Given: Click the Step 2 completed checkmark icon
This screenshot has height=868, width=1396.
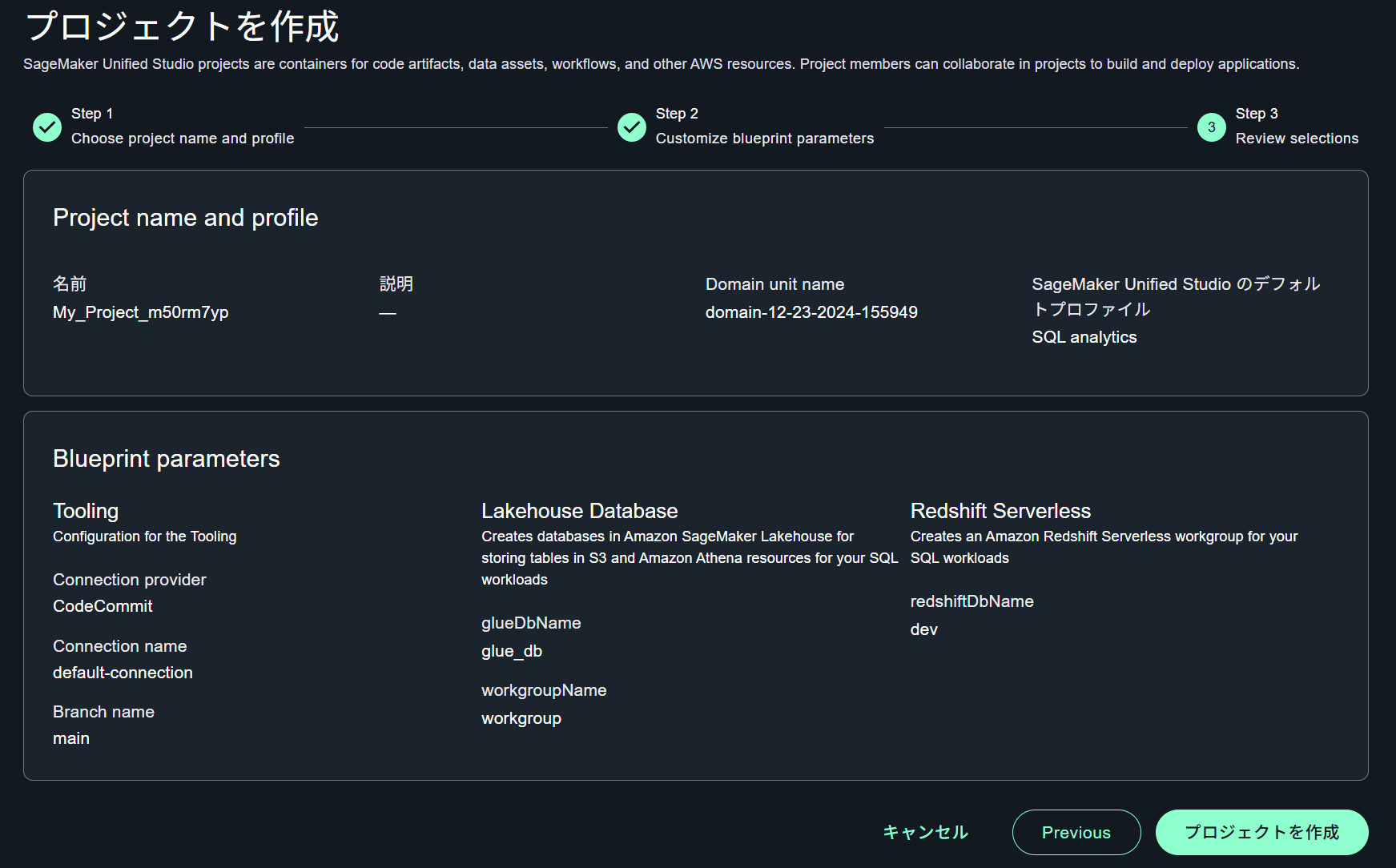Looking at the screenshot, I should pyautogui.click(x=632, y=127).
